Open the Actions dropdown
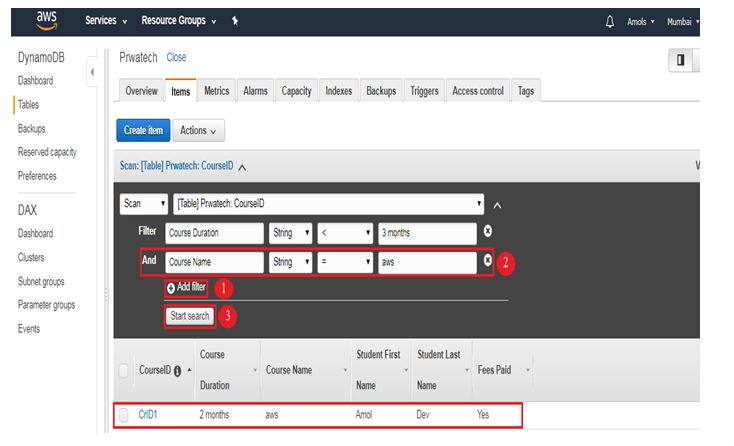The image size is (734, 446). click(x=198, y=130)
